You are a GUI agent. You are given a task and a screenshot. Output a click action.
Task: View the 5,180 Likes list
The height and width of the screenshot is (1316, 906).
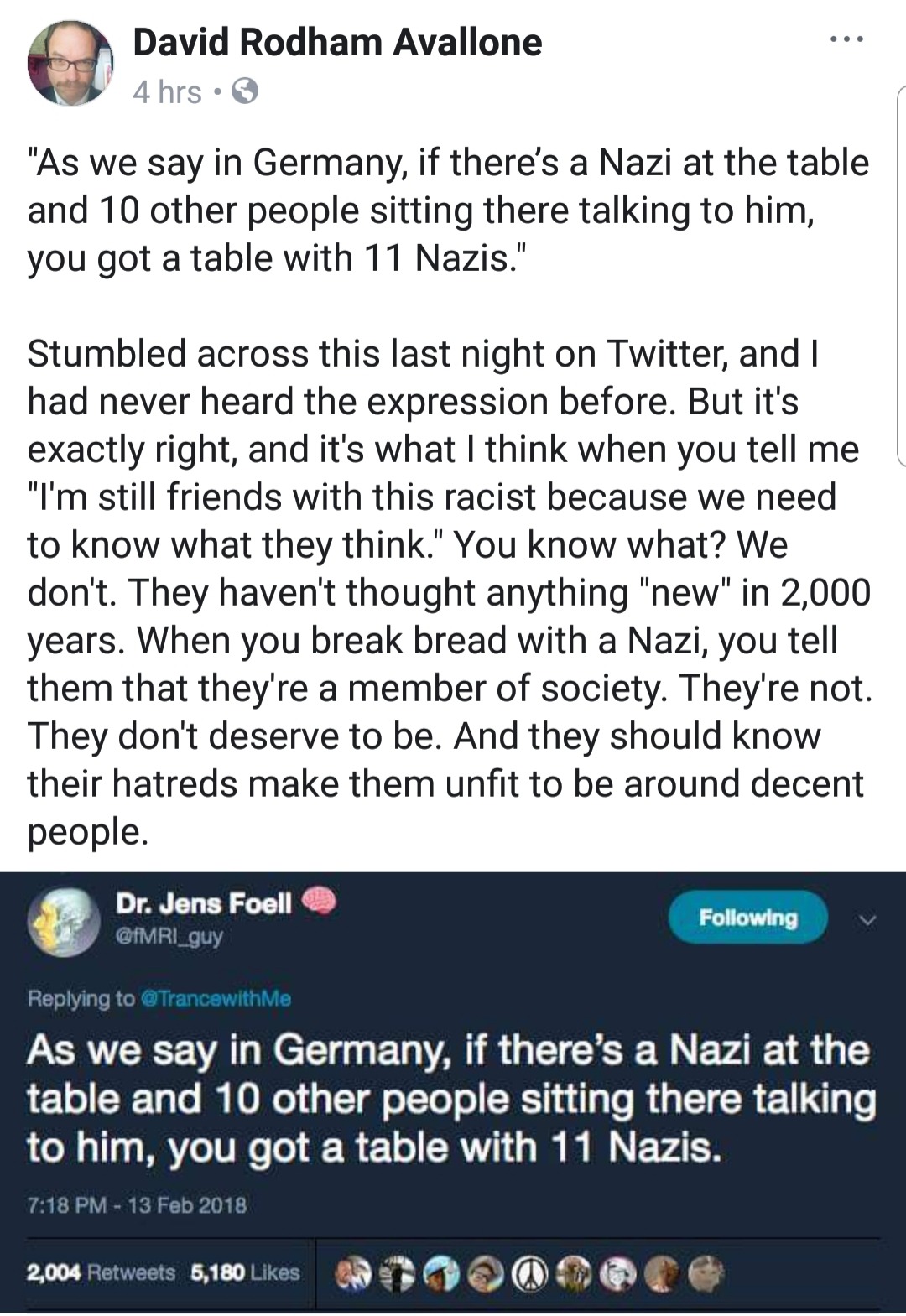tap(245, 1272)
